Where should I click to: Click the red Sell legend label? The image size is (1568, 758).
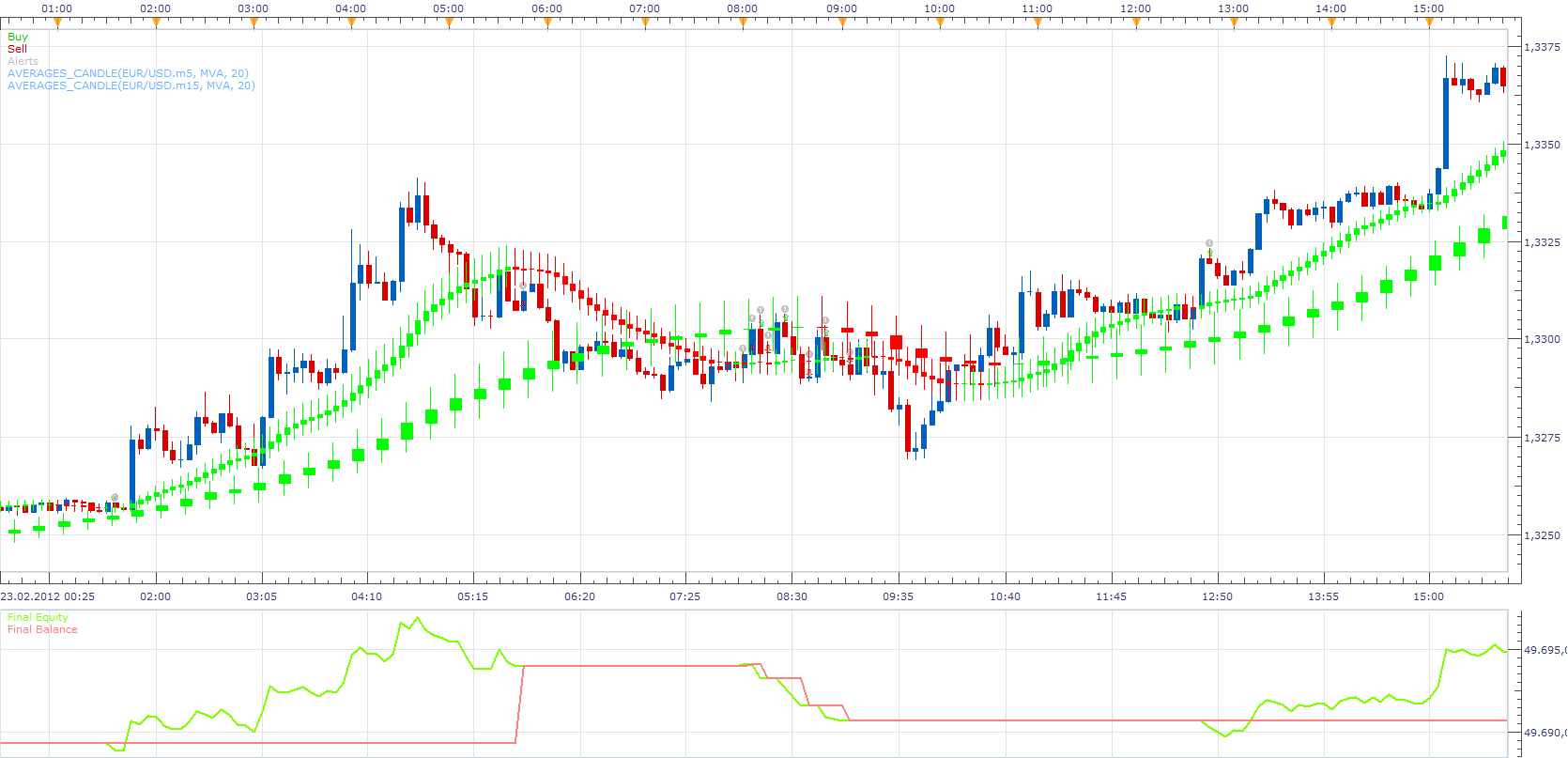[x=17, y=49]
